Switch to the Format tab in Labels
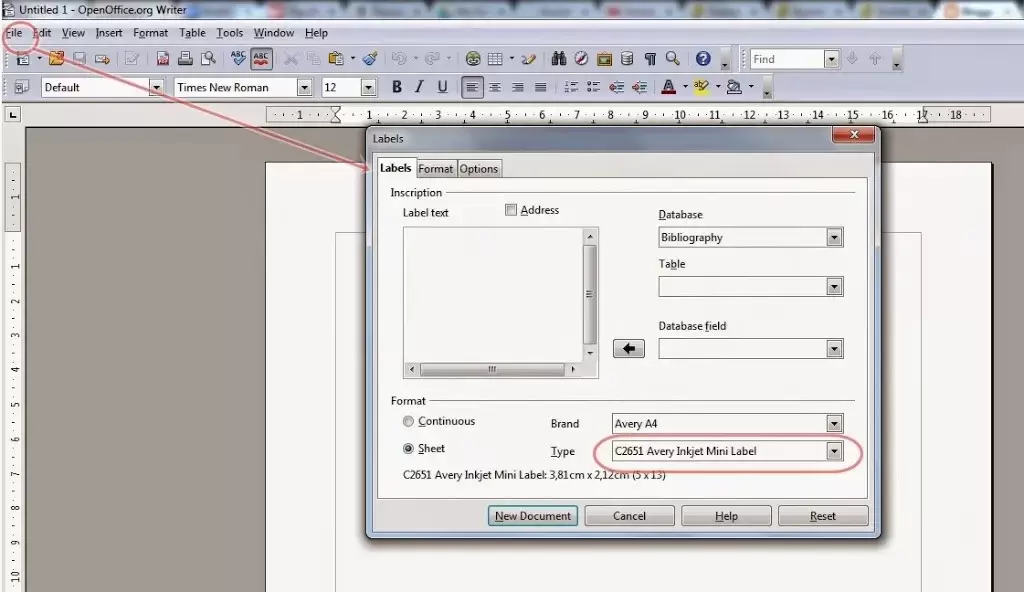Image resolution: width=1024 pixels, height=592 pixels. tap(436, 169)
